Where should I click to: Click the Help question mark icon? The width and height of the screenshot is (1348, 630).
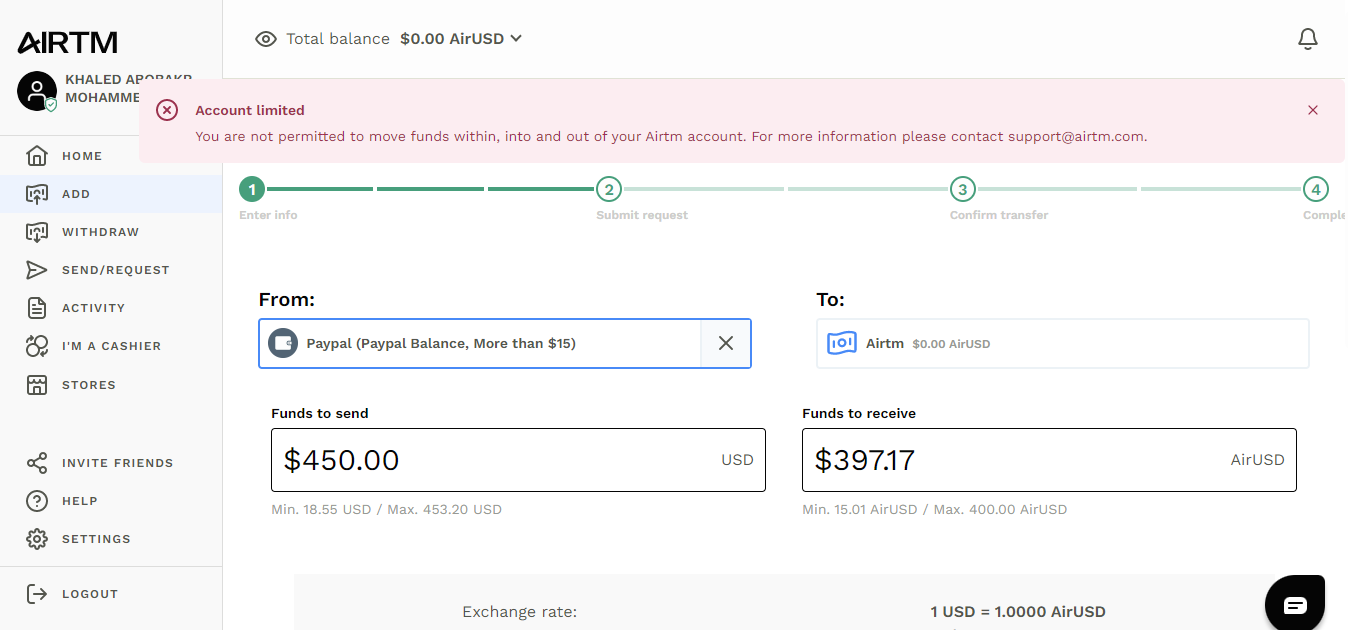[x=37, y=501]
